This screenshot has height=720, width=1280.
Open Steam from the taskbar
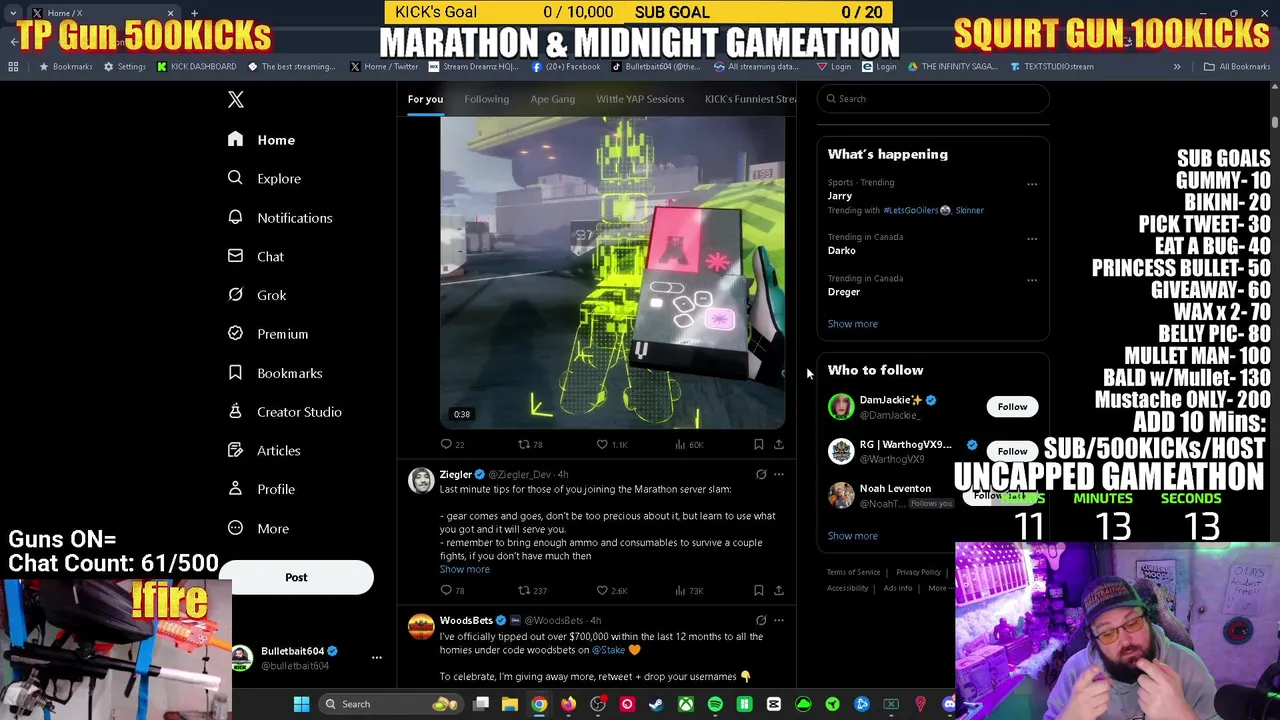[656, 704]
